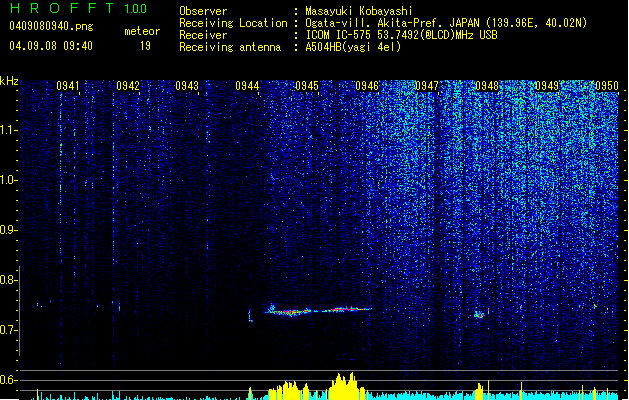Click the 1.1 kHz axis label
The image size is (629, 400).
click(x=8, y=130)
